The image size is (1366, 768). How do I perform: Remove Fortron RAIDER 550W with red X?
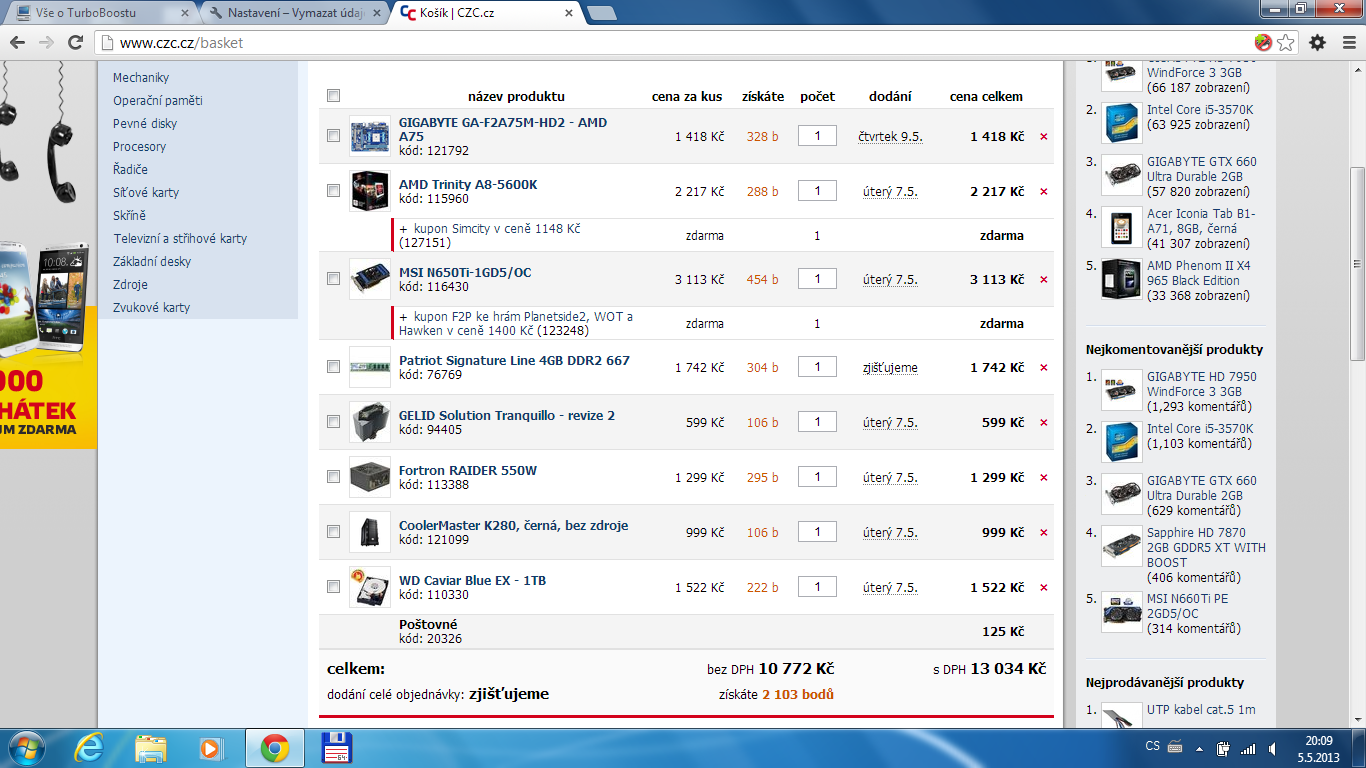(x=1044, y=478)
